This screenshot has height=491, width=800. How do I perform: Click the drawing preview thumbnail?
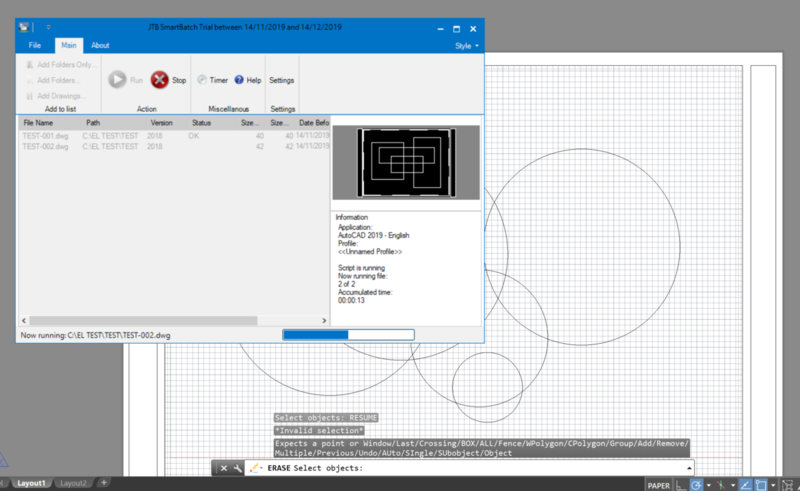click(405, 162)
